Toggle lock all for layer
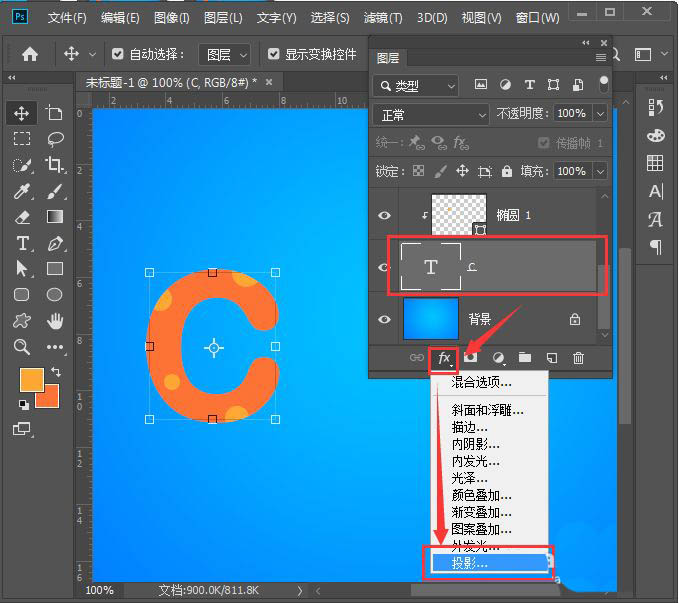 click(507, 171)
